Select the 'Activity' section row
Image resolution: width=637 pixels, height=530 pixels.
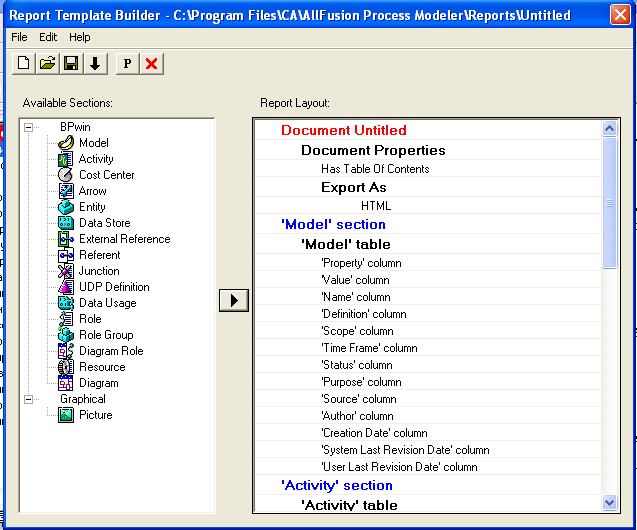pyautogui.click(x=428, y=485)
